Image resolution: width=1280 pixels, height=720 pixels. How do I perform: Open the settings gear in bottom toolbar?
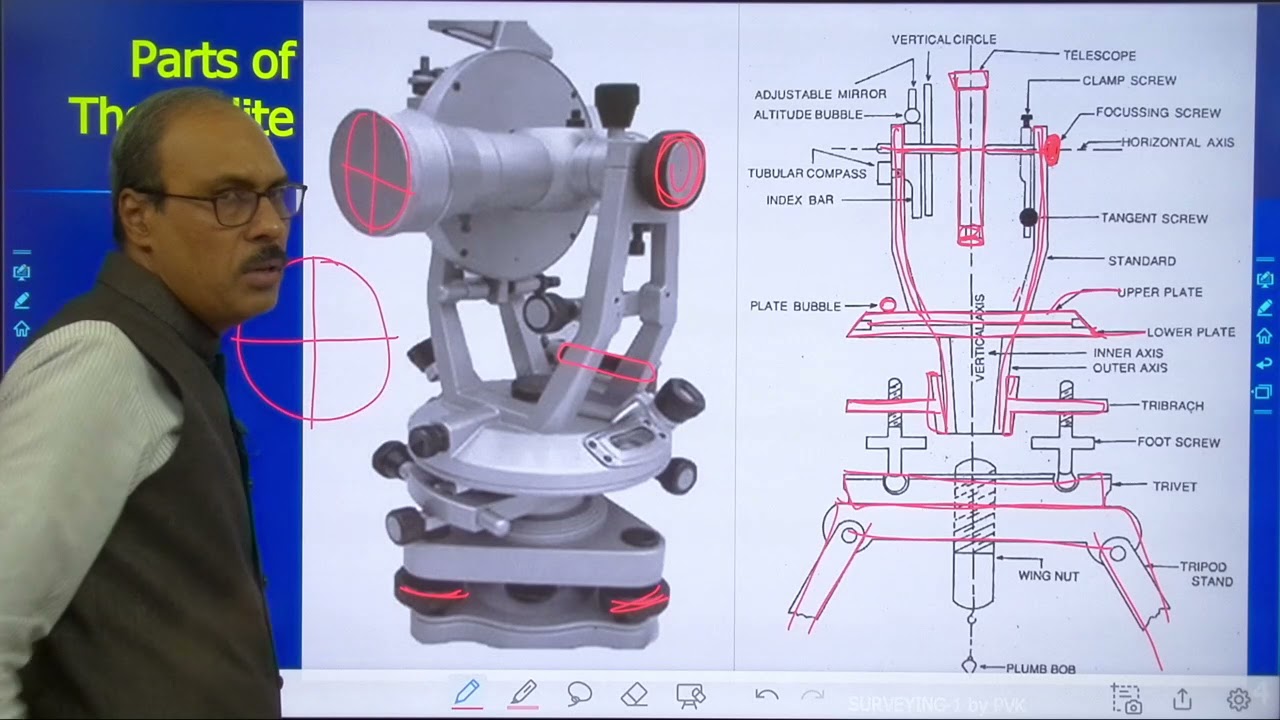pyautogui.click(x=1238, y=699)
